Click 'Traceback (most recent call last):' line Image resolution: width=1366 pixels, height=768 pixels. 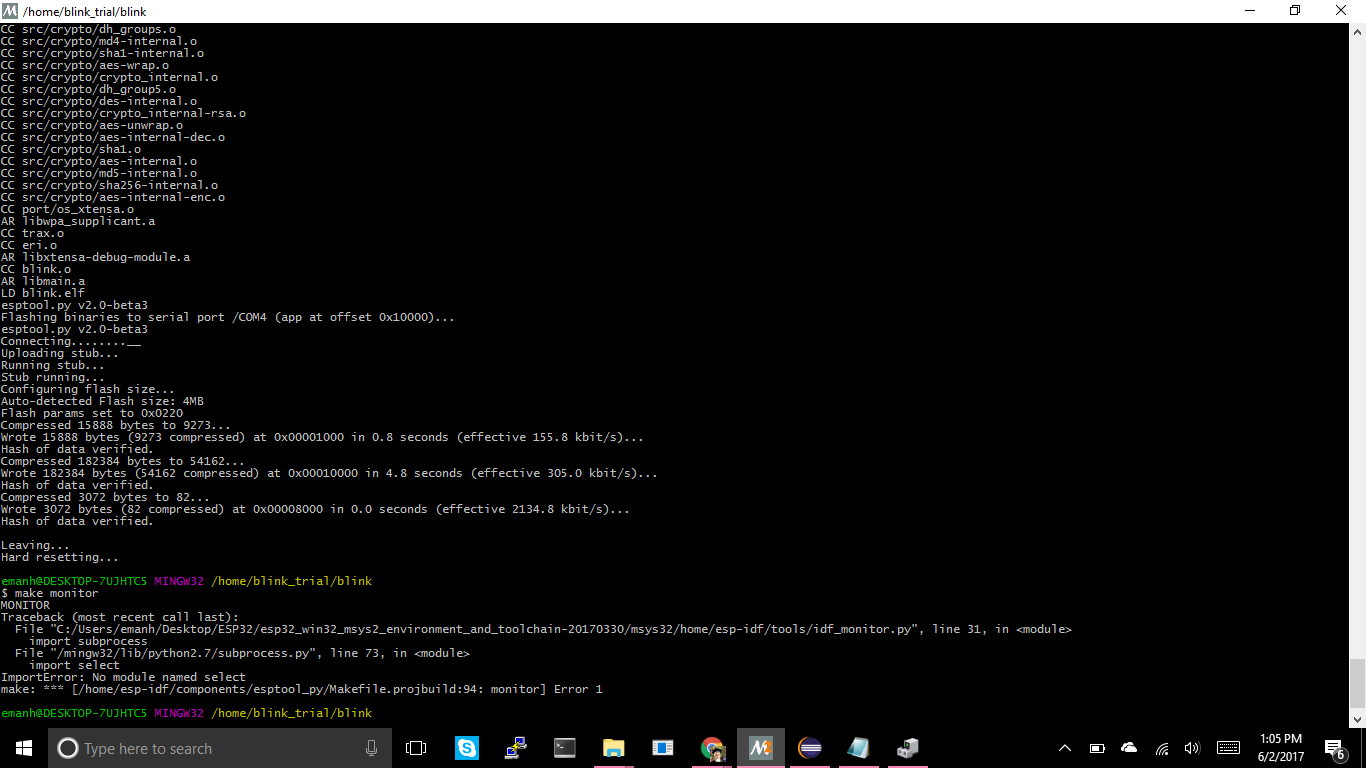(x=120, y=617)
